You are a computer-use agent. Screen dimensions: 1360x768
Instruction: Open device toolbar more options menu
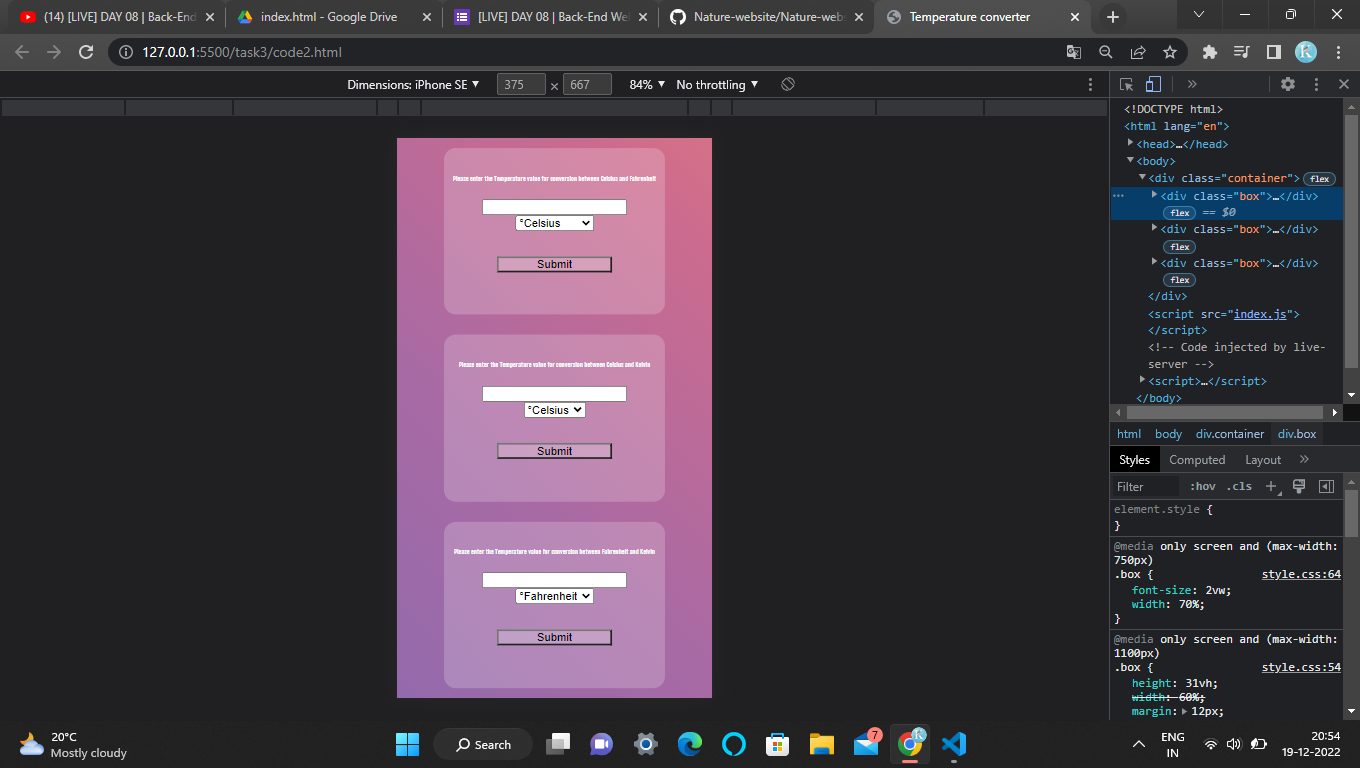point(1090,85)
